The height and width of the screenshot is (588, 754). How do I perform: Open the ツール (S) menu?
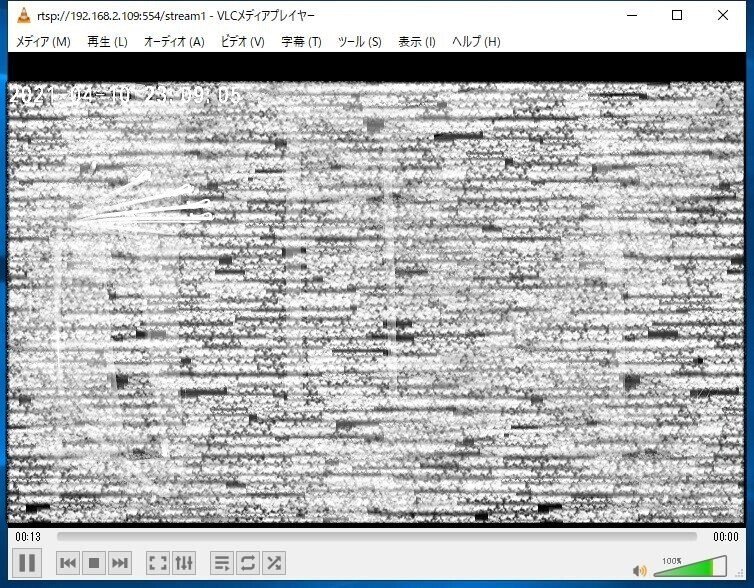click(x=360, y=42)
